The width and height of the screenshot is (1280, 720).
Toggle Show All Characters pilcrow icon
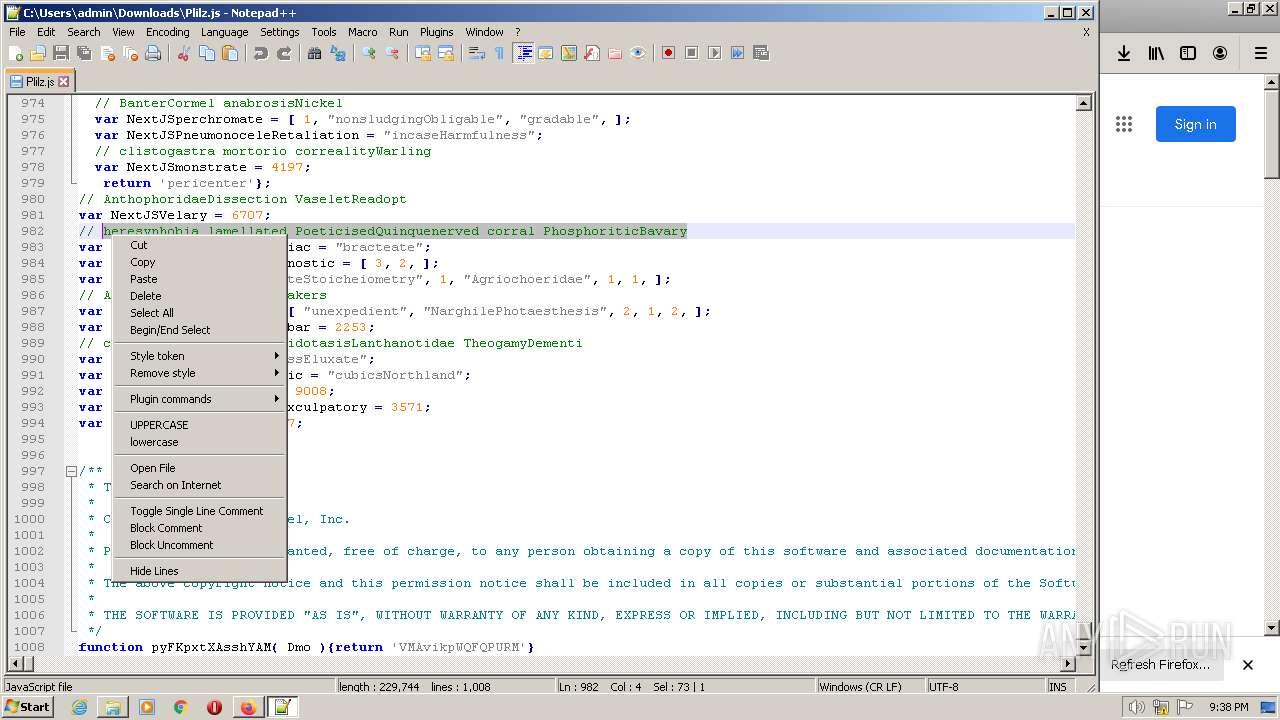[x=500, y=53]
